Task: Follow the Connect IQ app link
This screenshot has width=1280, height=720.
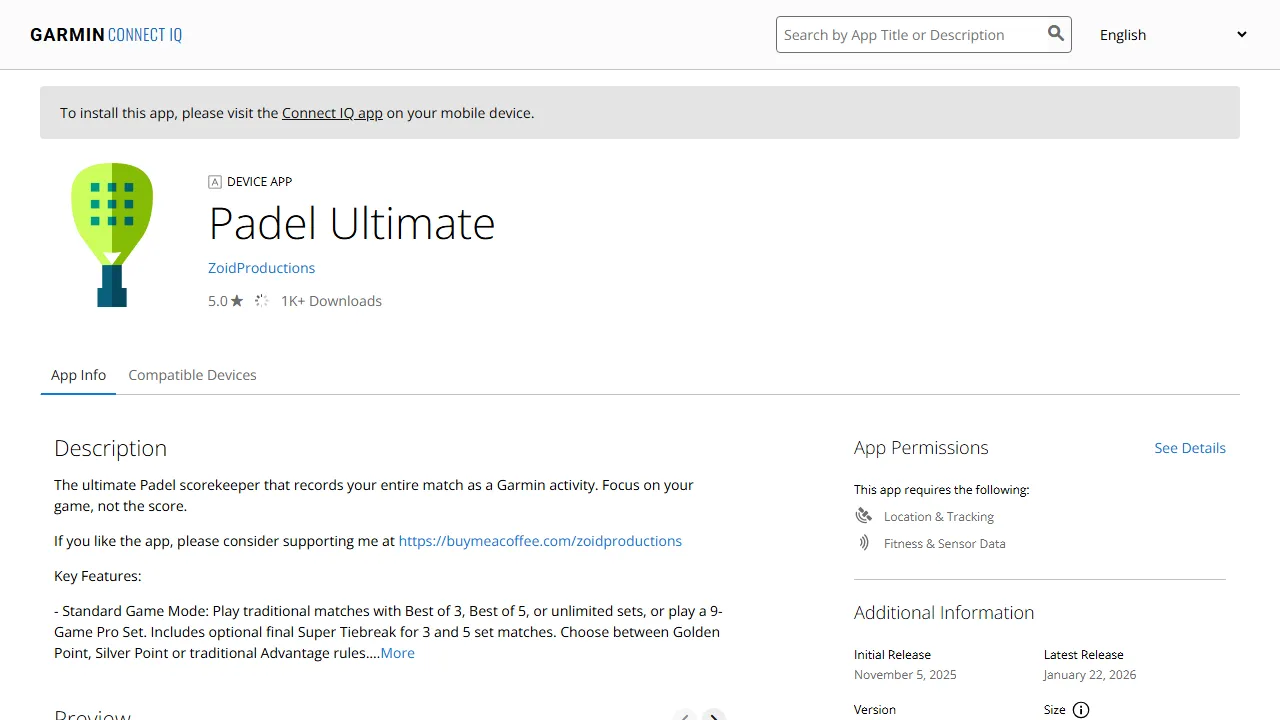Action: pyautogui.click(x=332, y=113)
